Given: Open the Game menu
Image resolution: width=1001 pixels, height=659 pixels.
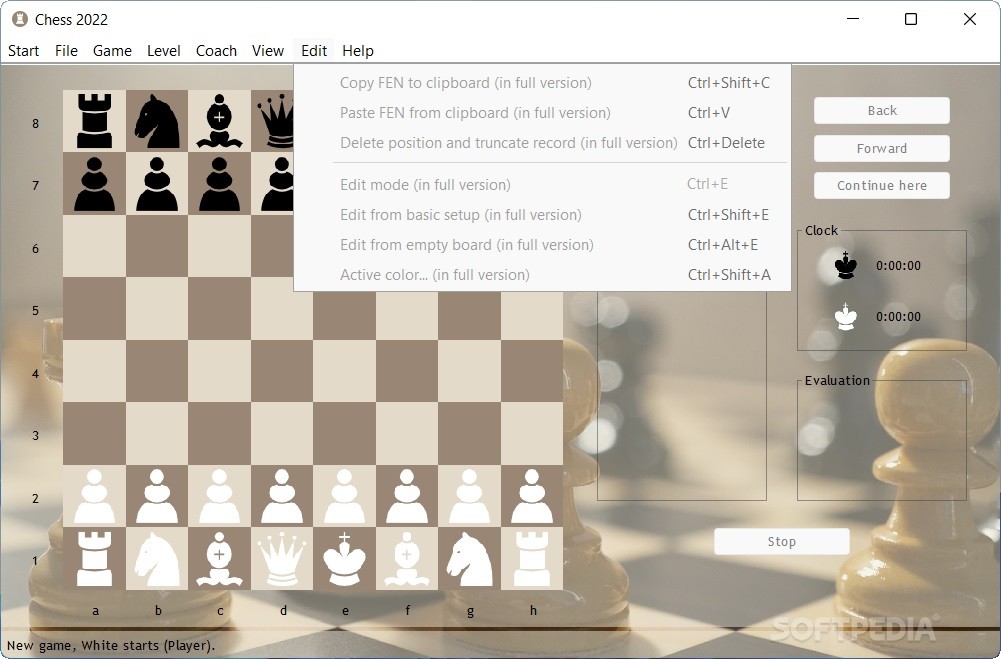Looking at the screenshot, I should point(112,50).
